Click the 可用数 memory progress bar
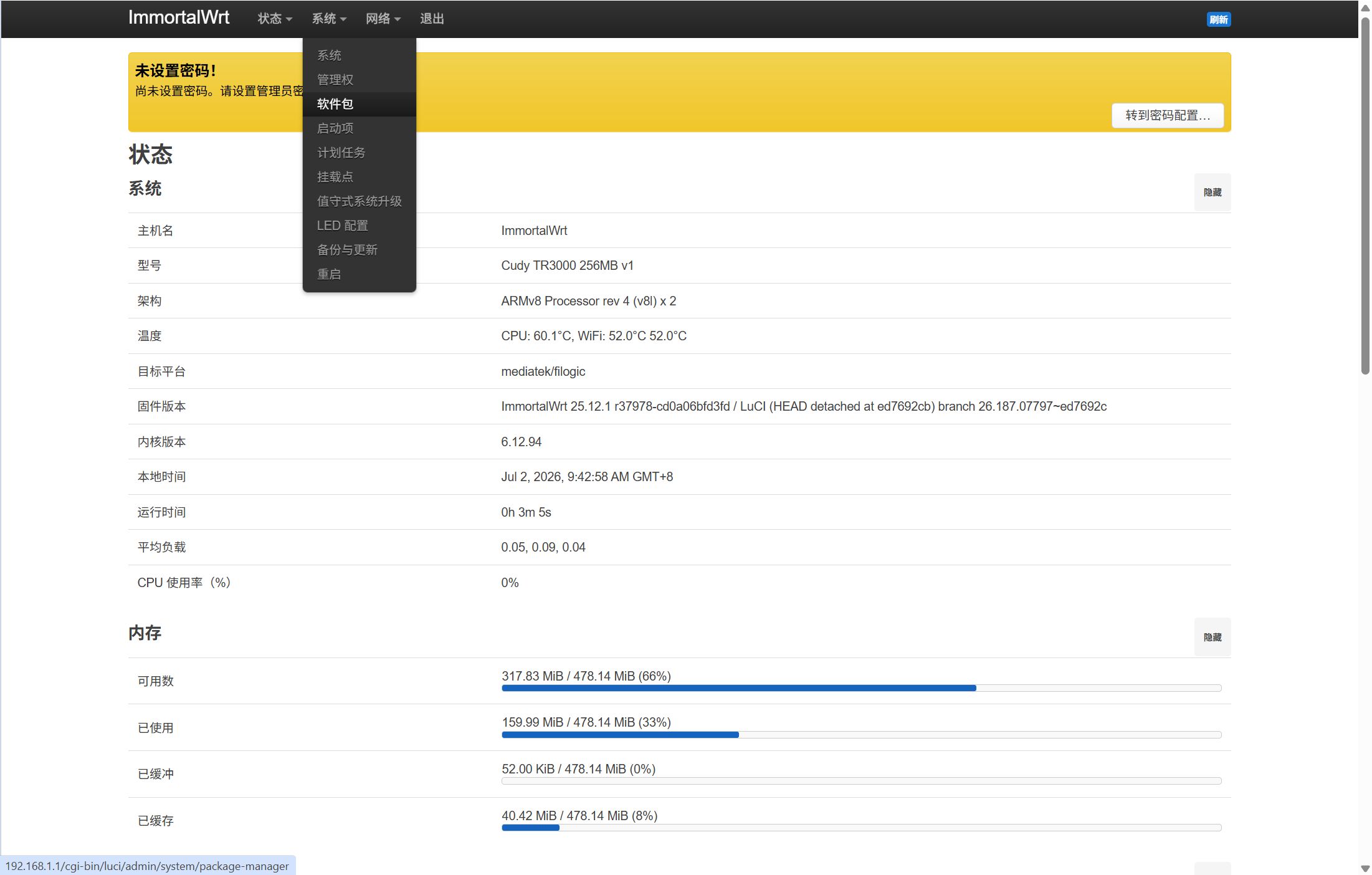 coord(861,688)
